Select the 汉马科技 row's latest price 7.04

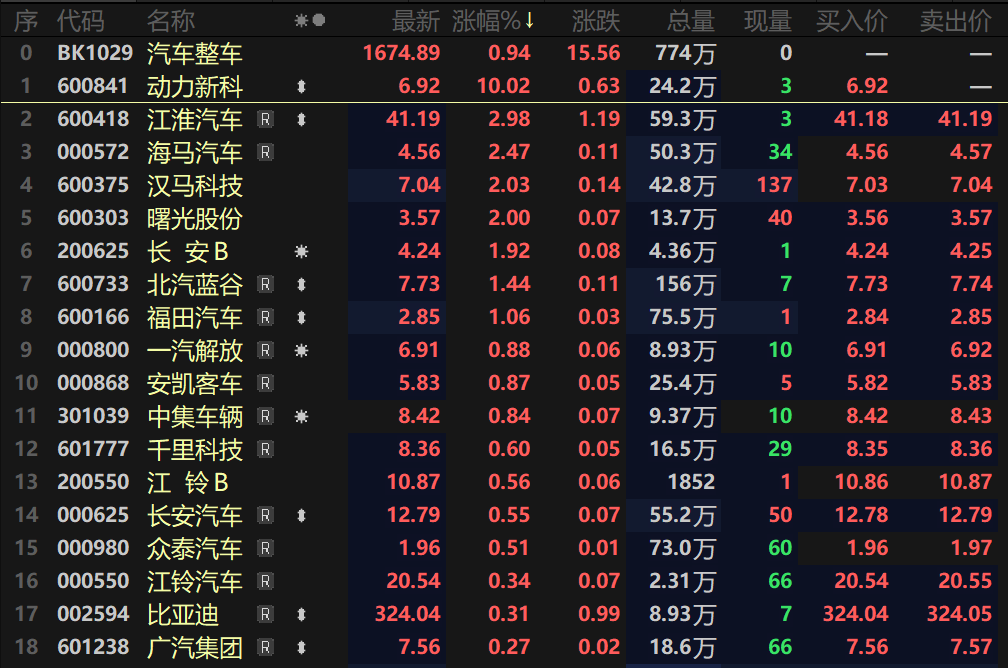tap(419, 186)
